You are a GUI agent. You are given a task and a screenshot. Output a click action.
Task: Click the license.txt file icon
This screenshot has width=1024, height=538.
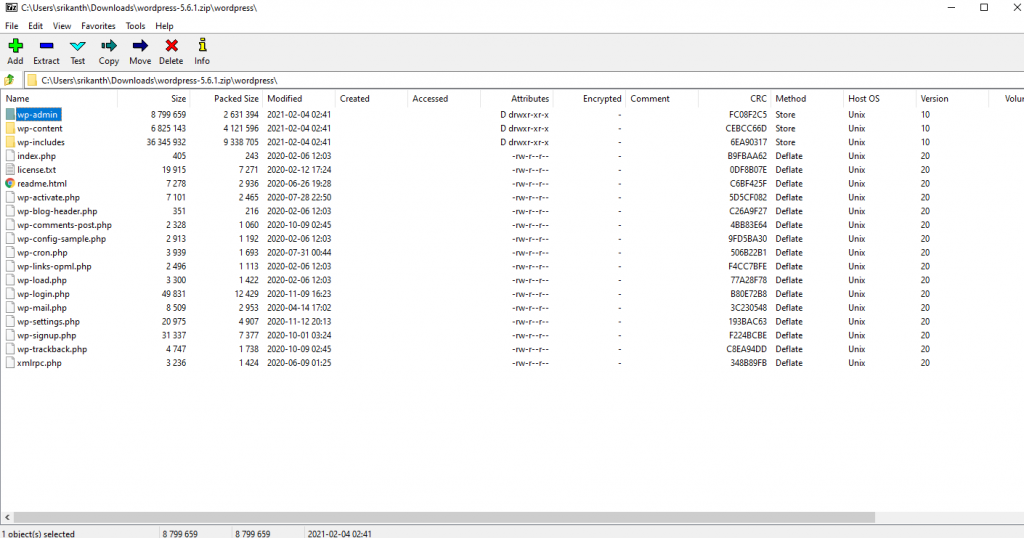[x=10, y=170]
